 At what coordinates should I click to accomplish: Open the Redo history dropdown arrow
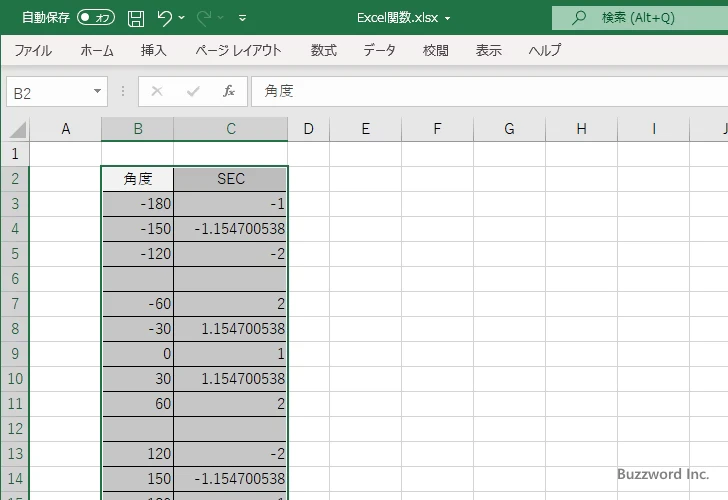pyautogui.click(x=221, y=18)
